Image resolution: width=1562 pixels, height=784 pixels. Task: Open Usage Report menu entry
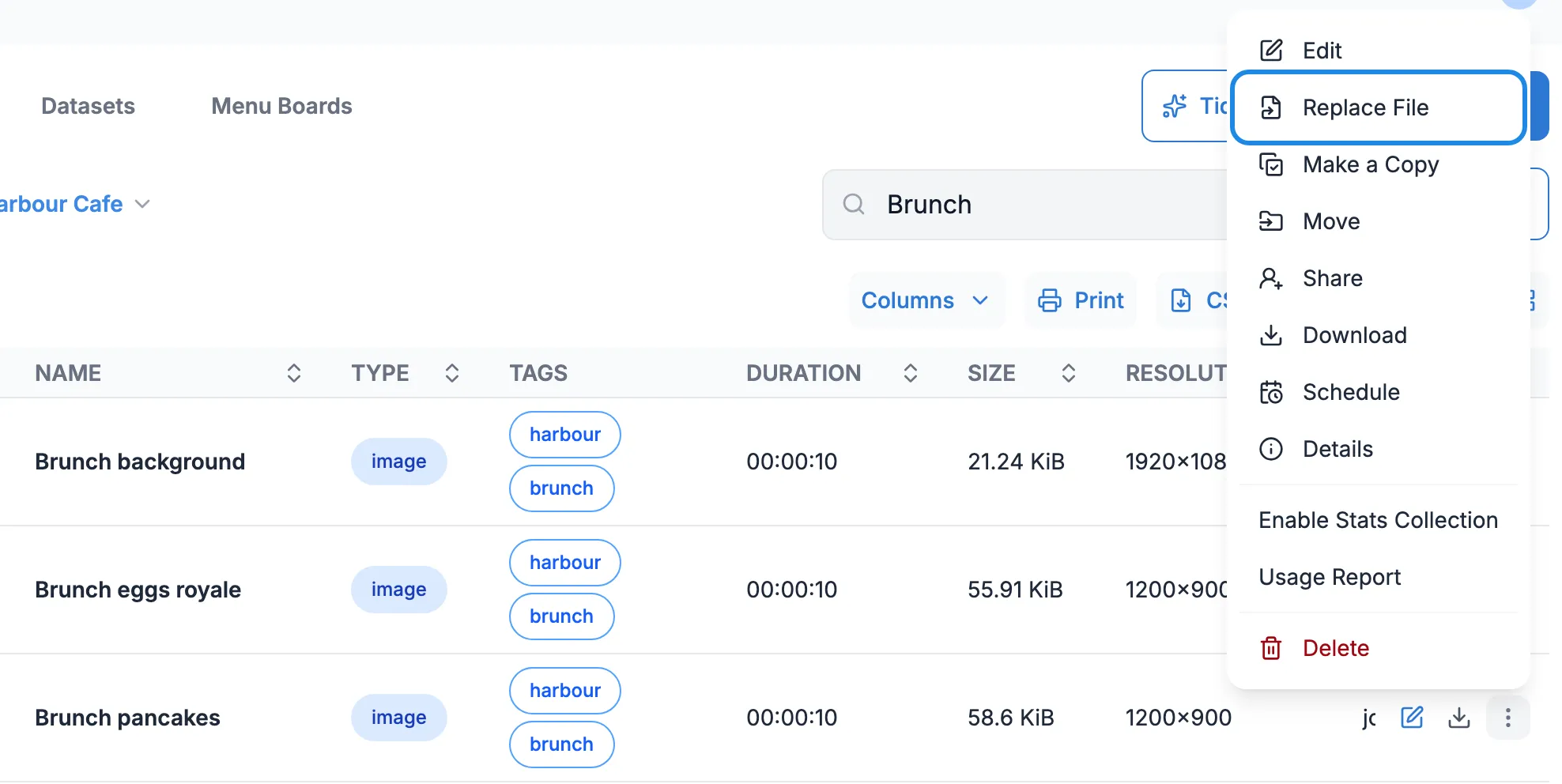point(1378,577)
